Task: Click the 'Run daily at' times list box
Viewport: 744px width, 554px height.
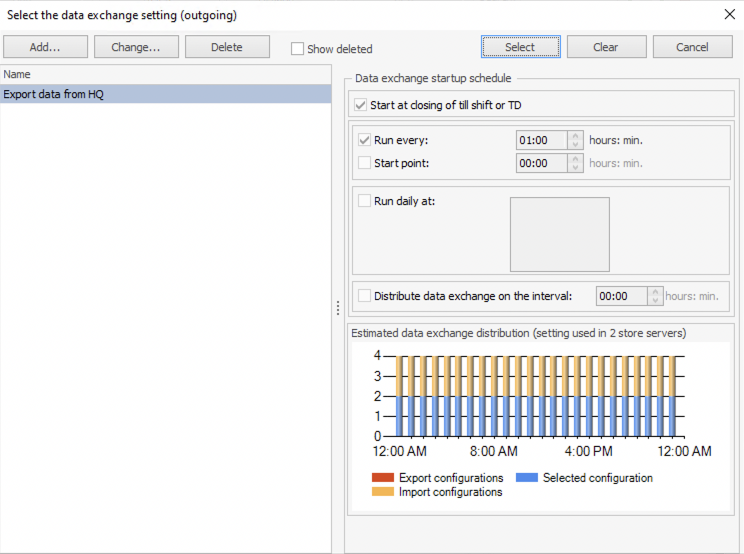Action: tap(559, 234)
